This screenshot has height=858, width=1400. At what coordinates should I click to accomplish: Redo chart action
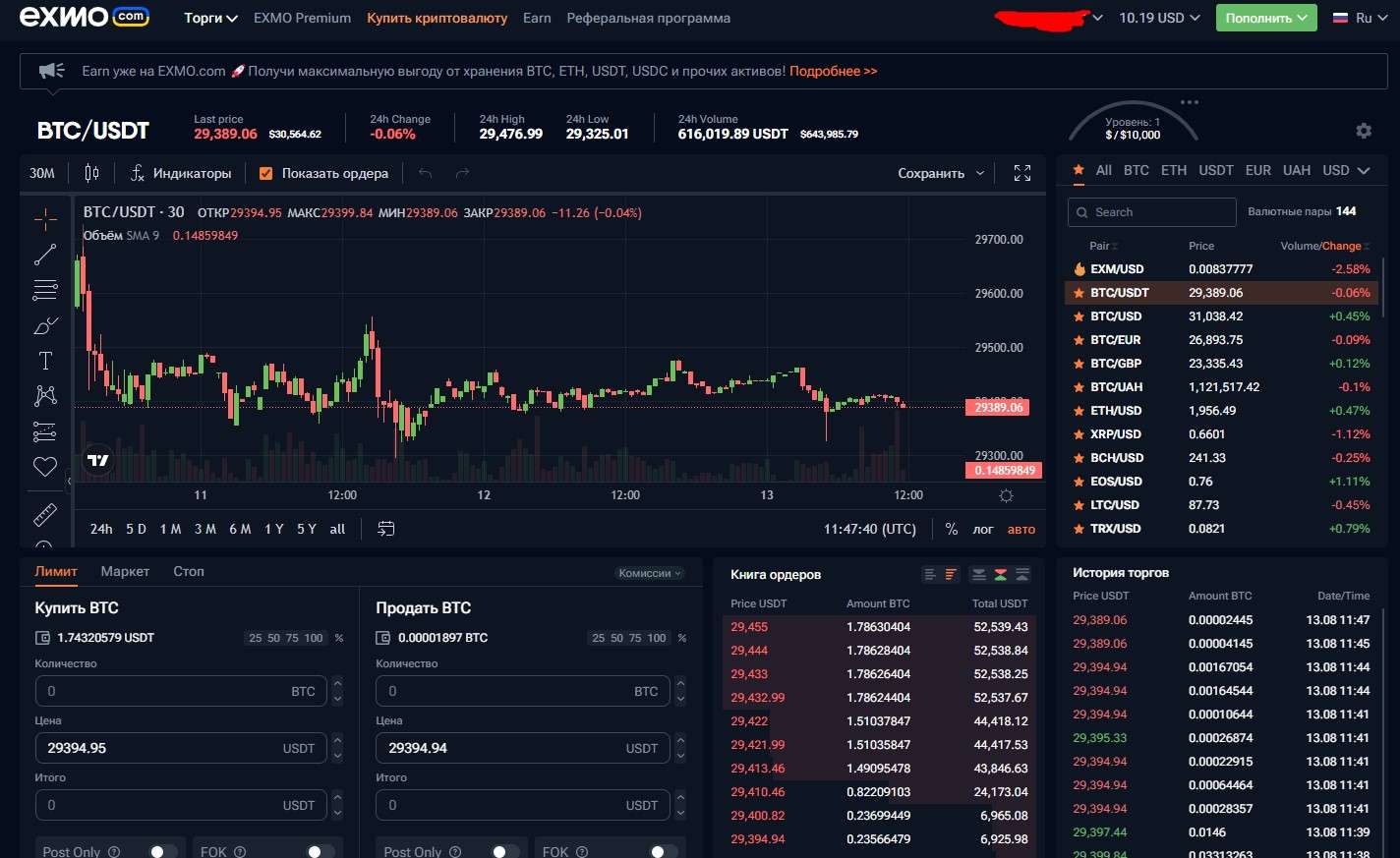point(462,173)
